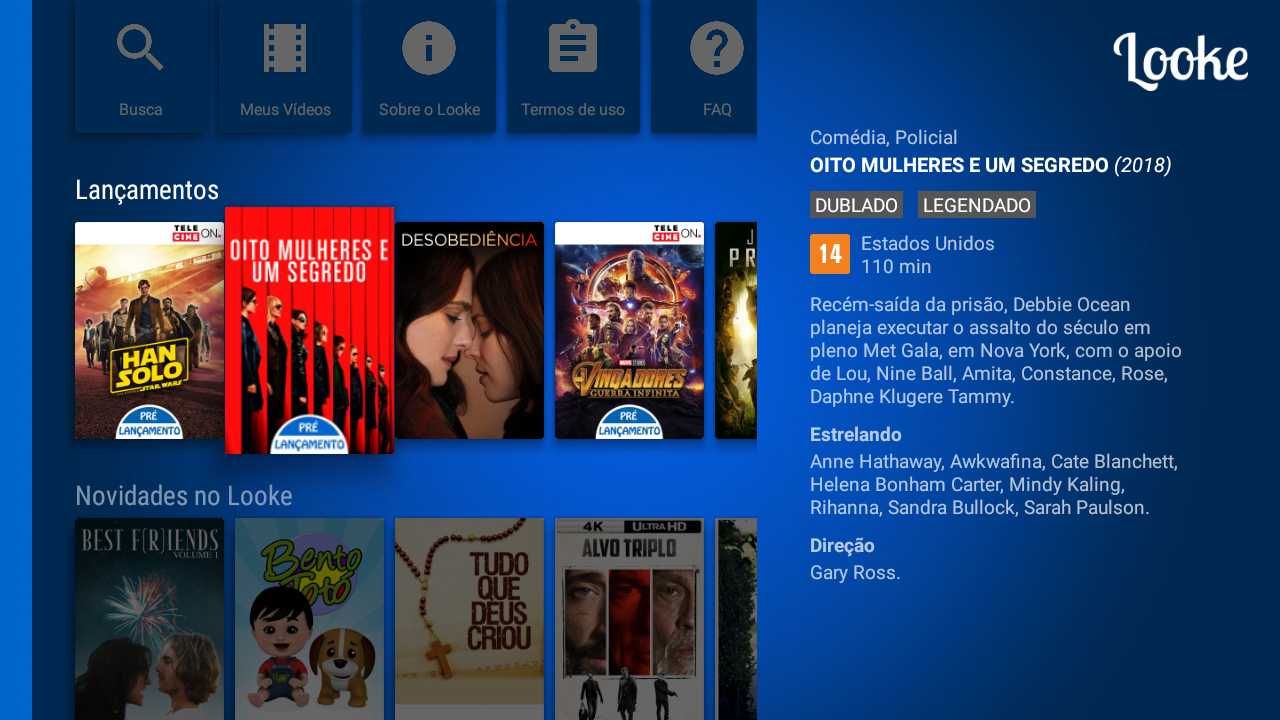1280x720 pixels.
Task: Select the Novidades no Looke header
Action: (183, 496)
